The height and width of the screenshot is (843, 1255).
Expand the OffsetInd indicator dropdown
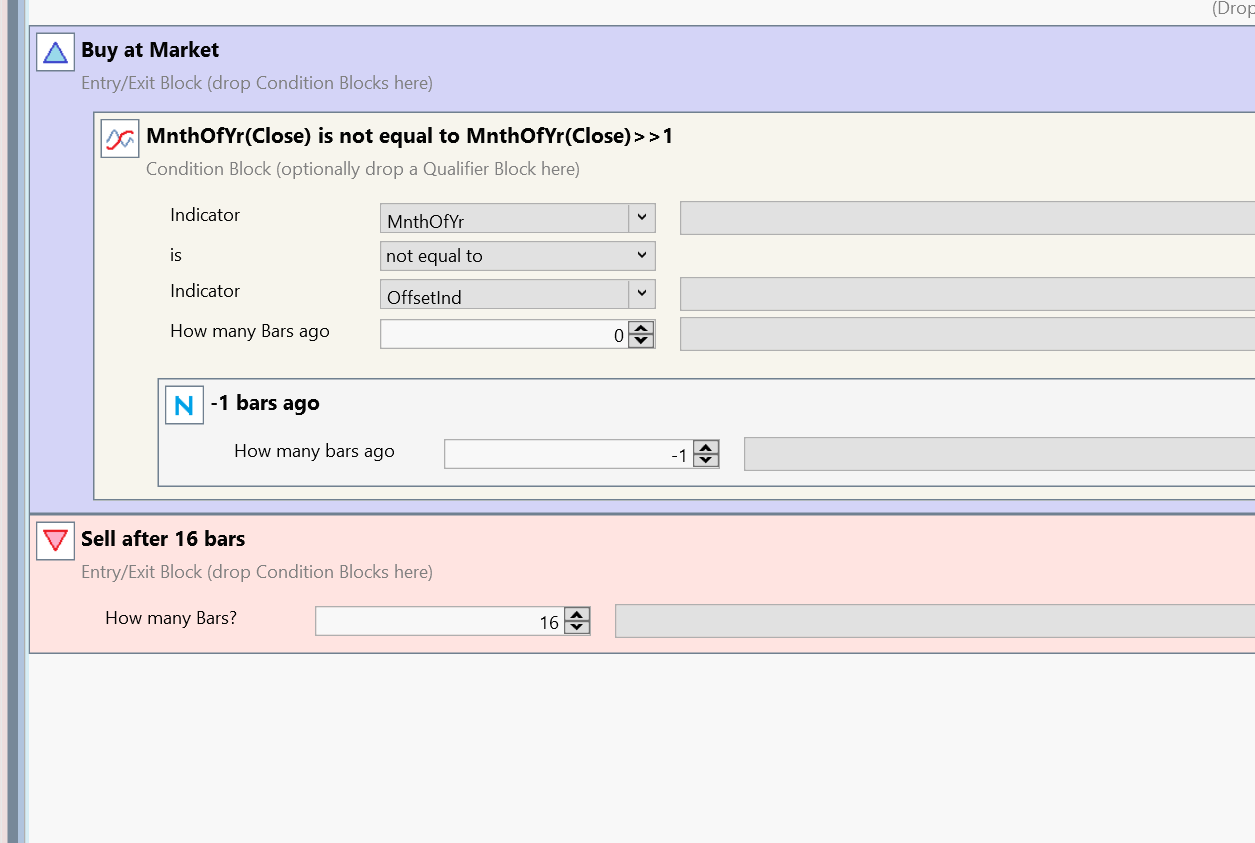[642, 294]
